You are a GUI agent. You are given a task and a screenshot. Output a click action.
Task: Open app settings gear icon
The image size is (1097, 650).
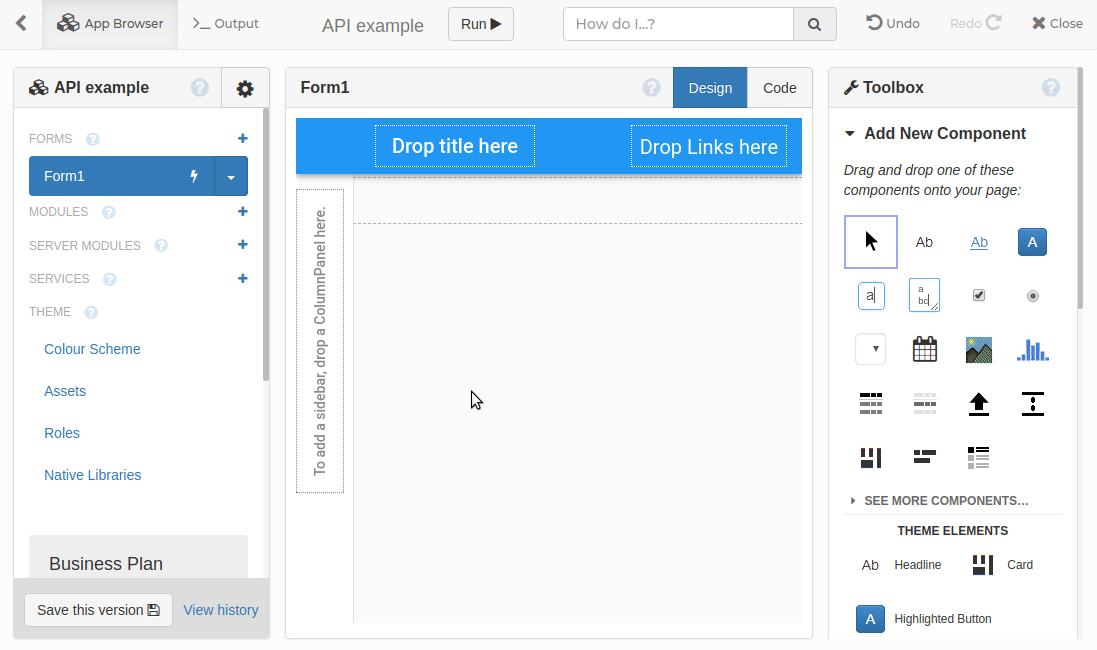(x=245, y=89)
